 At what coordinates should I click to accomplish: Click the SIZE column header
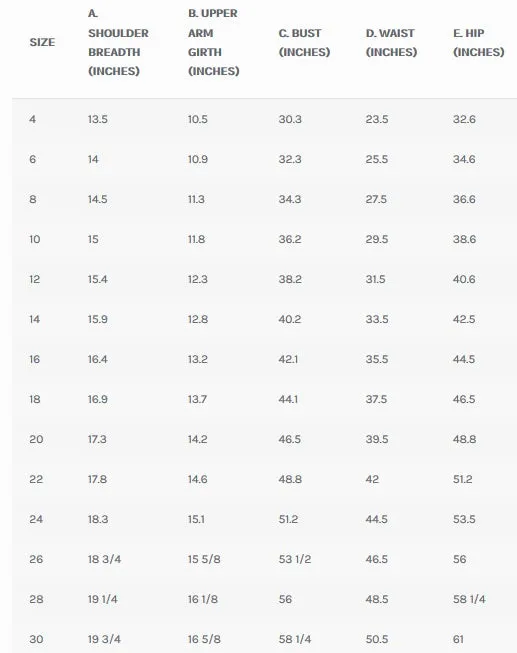pyautogui.click(x=42, y=42)
